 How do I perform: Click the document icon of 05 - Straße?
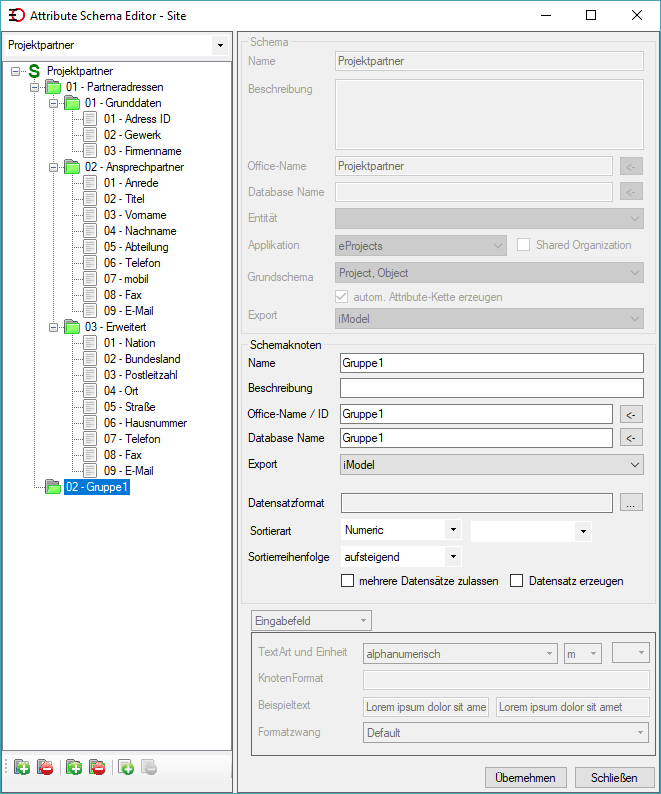[x=90, y=407]
